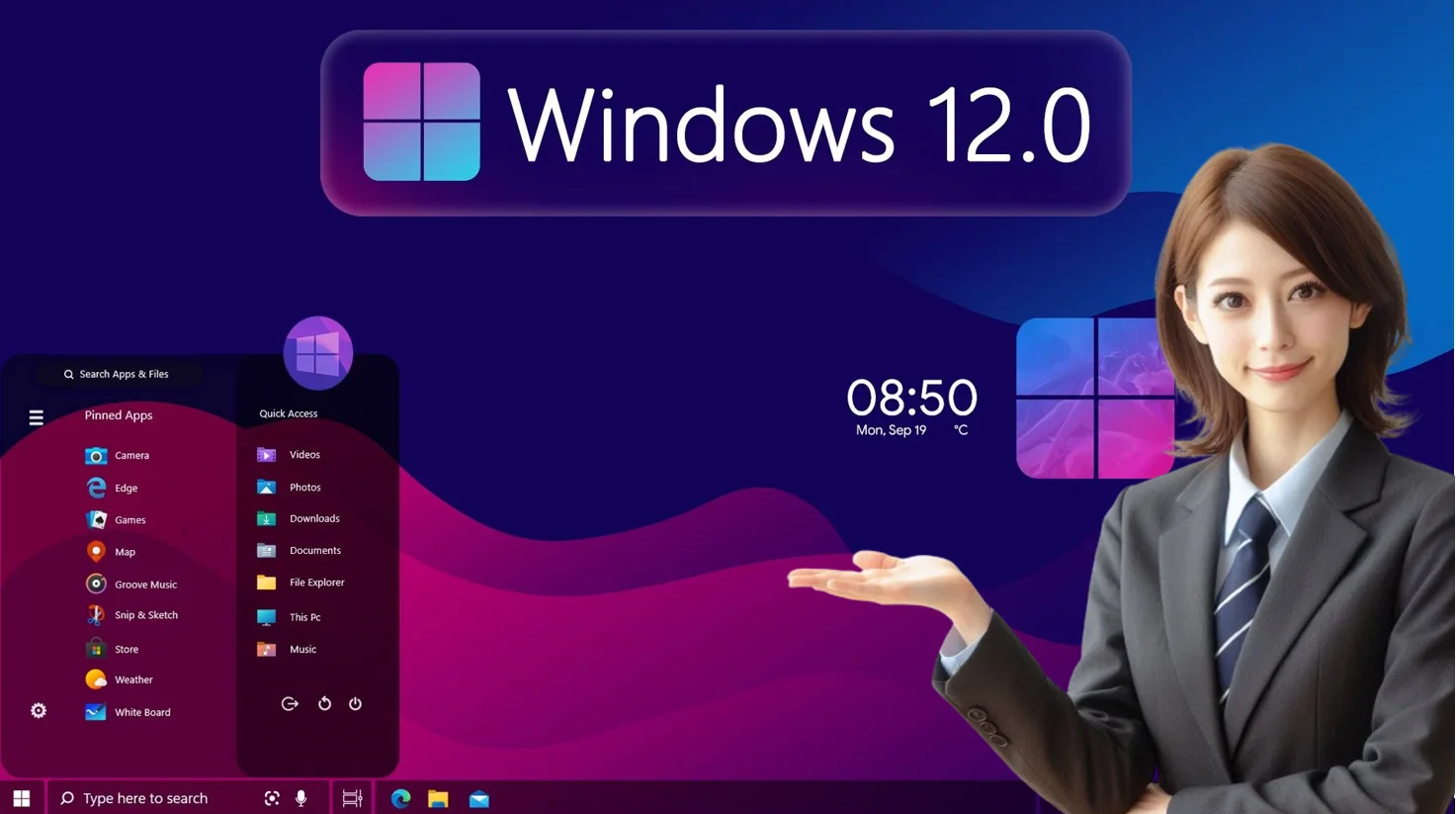Screen dimensions: 1456x814
Task: Click the Mon, Sep 19 date
Action: 891,430
